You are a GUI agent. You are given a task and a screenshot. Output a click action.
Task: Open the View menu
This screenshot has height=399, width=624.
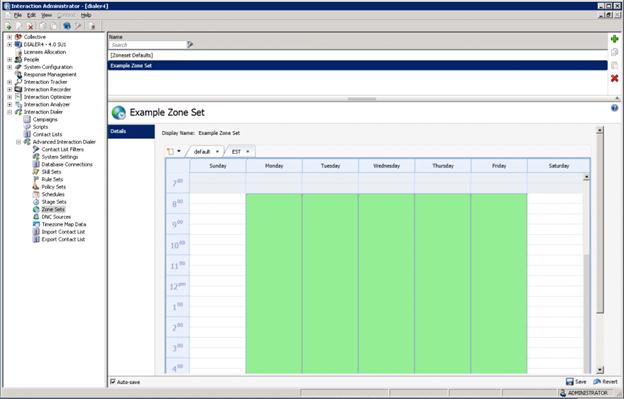(47, 15)
